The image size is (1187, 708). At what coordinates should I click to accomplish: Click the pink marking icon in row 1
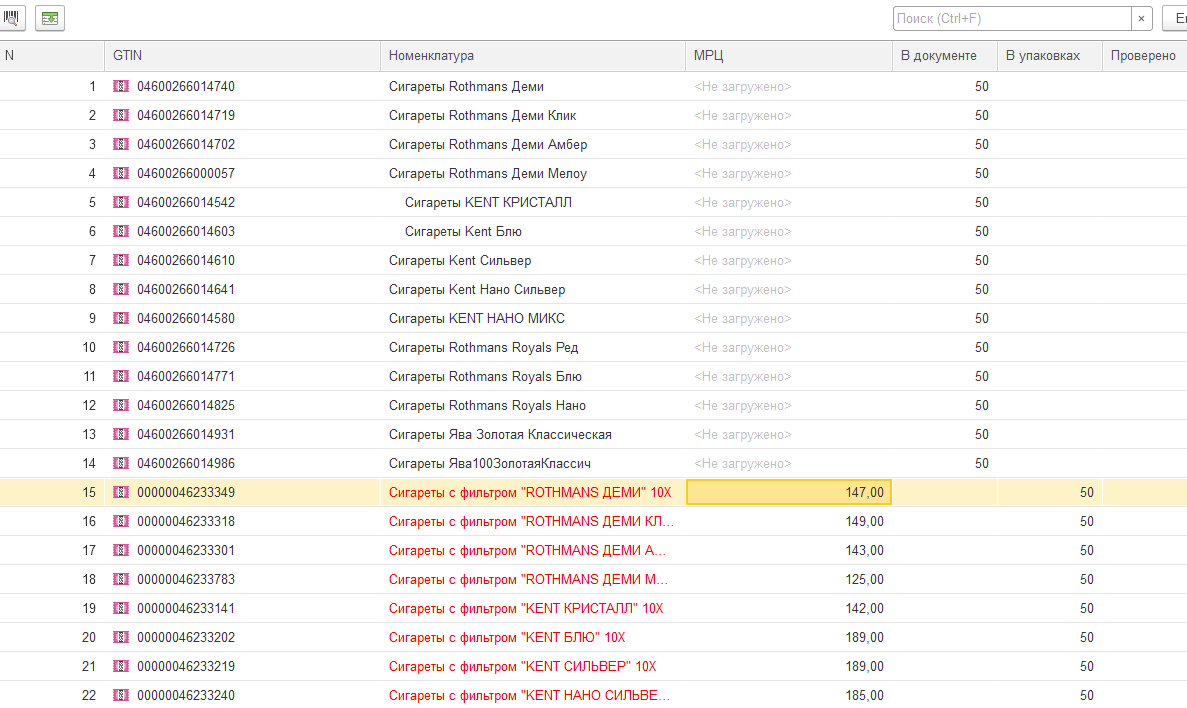coord(121,87)
